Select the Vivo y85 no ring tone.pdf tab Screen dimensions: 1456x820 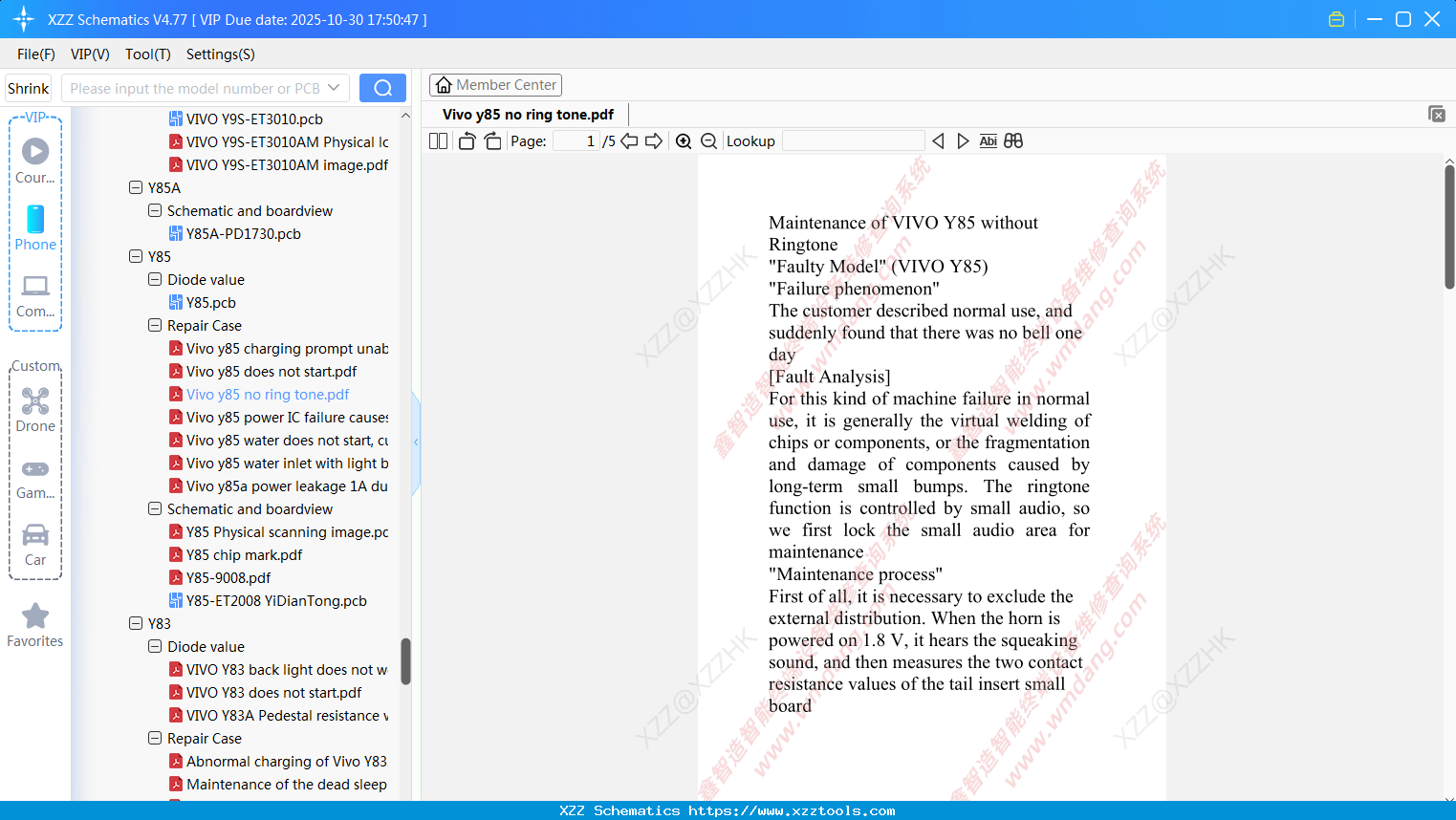coord(528,115)
